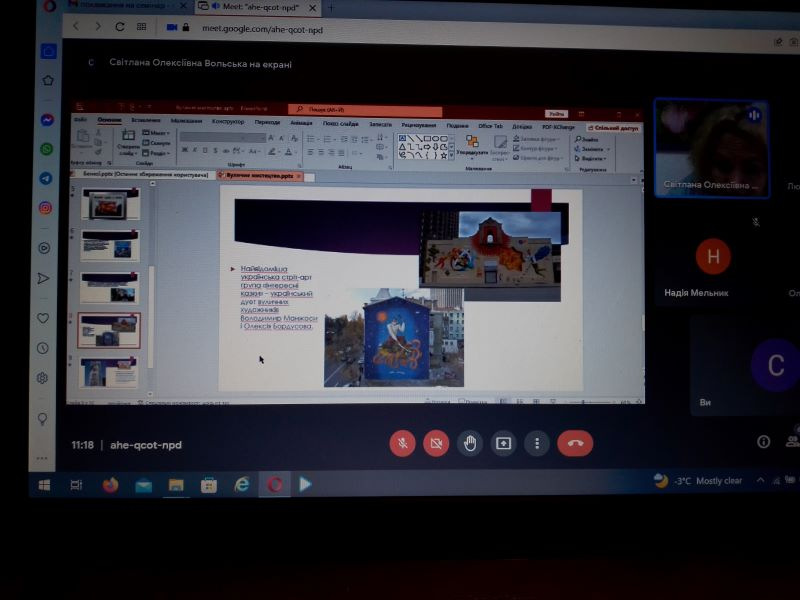Click the first visible slide thumbnail in panel
The width and height of the screenshot is (800, 600).
pyautogui.click(x=110, y=204)
